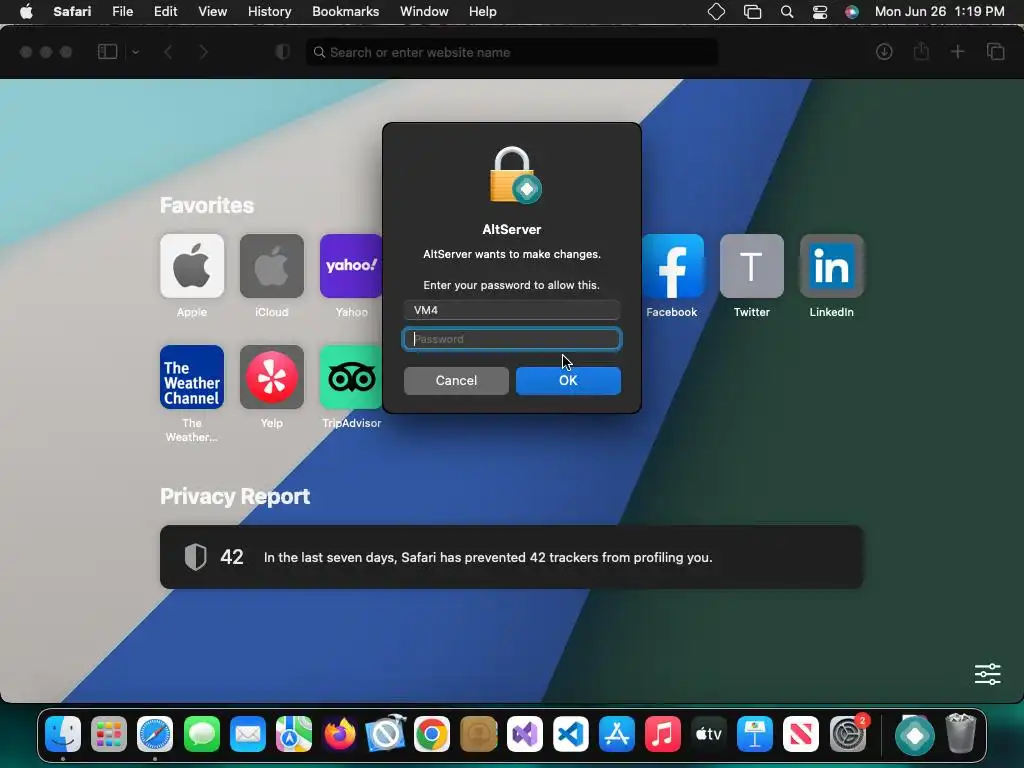The width and height of the screenshot is (1024, 768).
Task: Click Safari in the Dock
Action: pyautogui.click(x=155, y=735)
